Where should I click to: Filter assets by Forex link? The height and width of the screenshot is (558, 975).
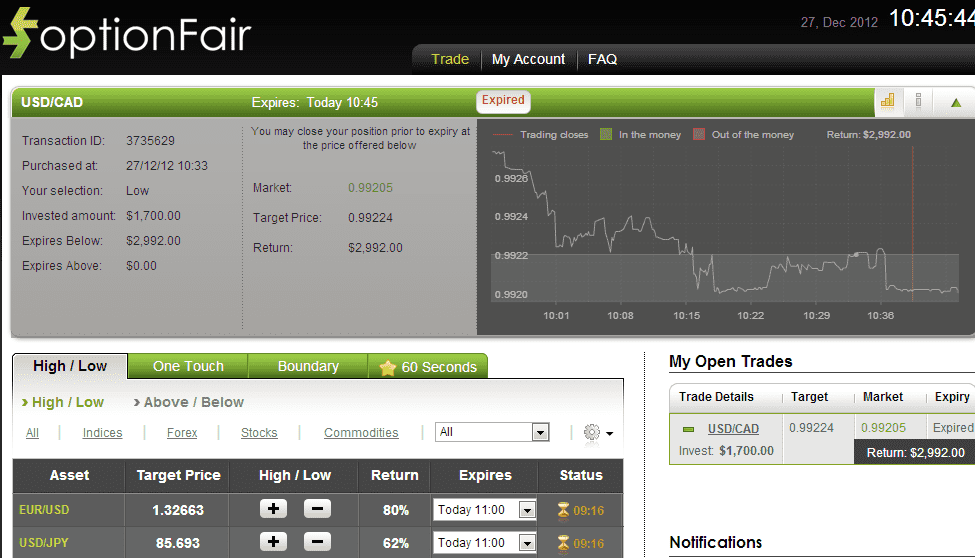182,433
